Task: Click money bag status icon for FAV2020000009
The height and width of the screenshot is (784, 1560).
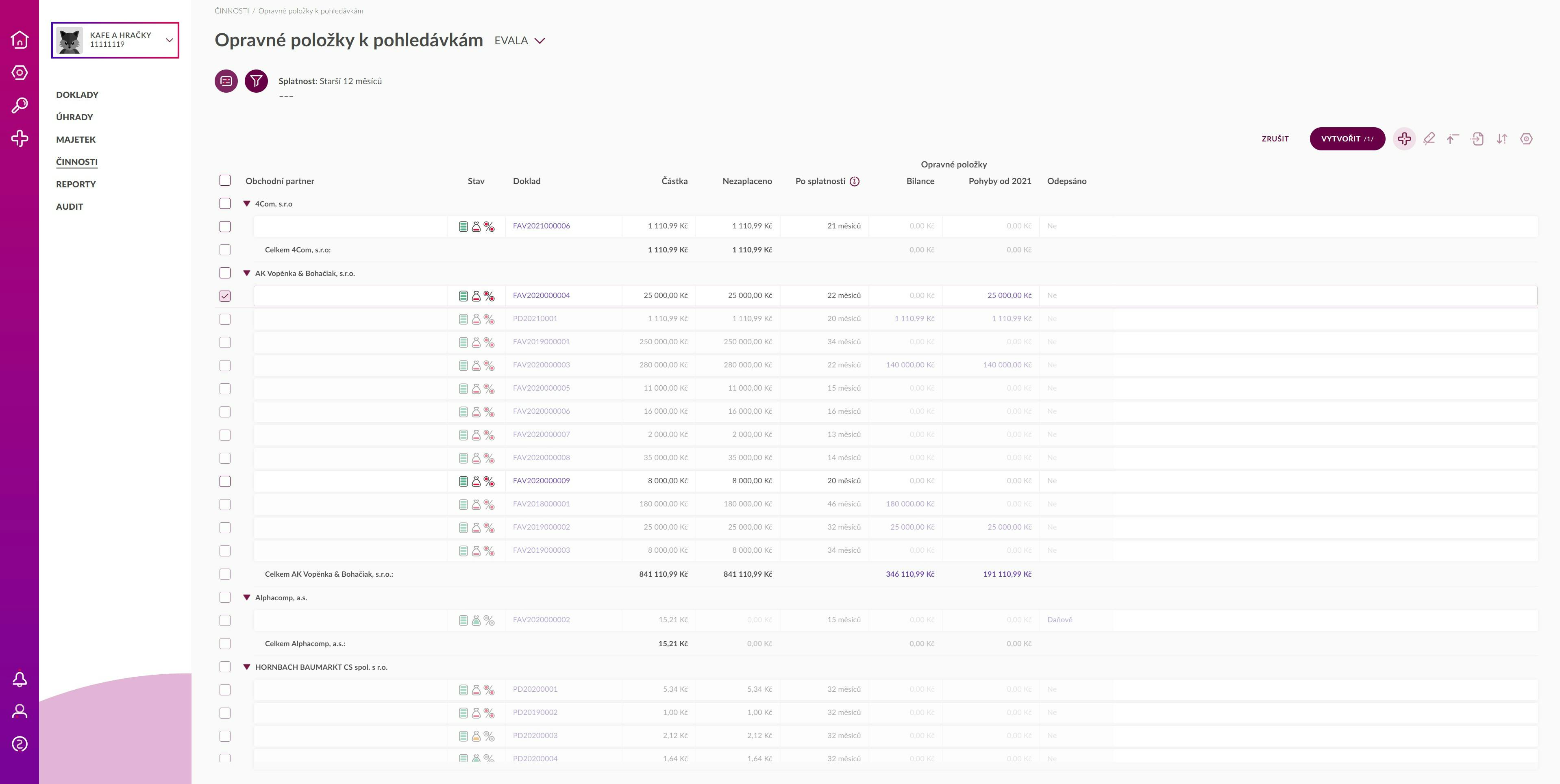Action: (x=476, y=481)
